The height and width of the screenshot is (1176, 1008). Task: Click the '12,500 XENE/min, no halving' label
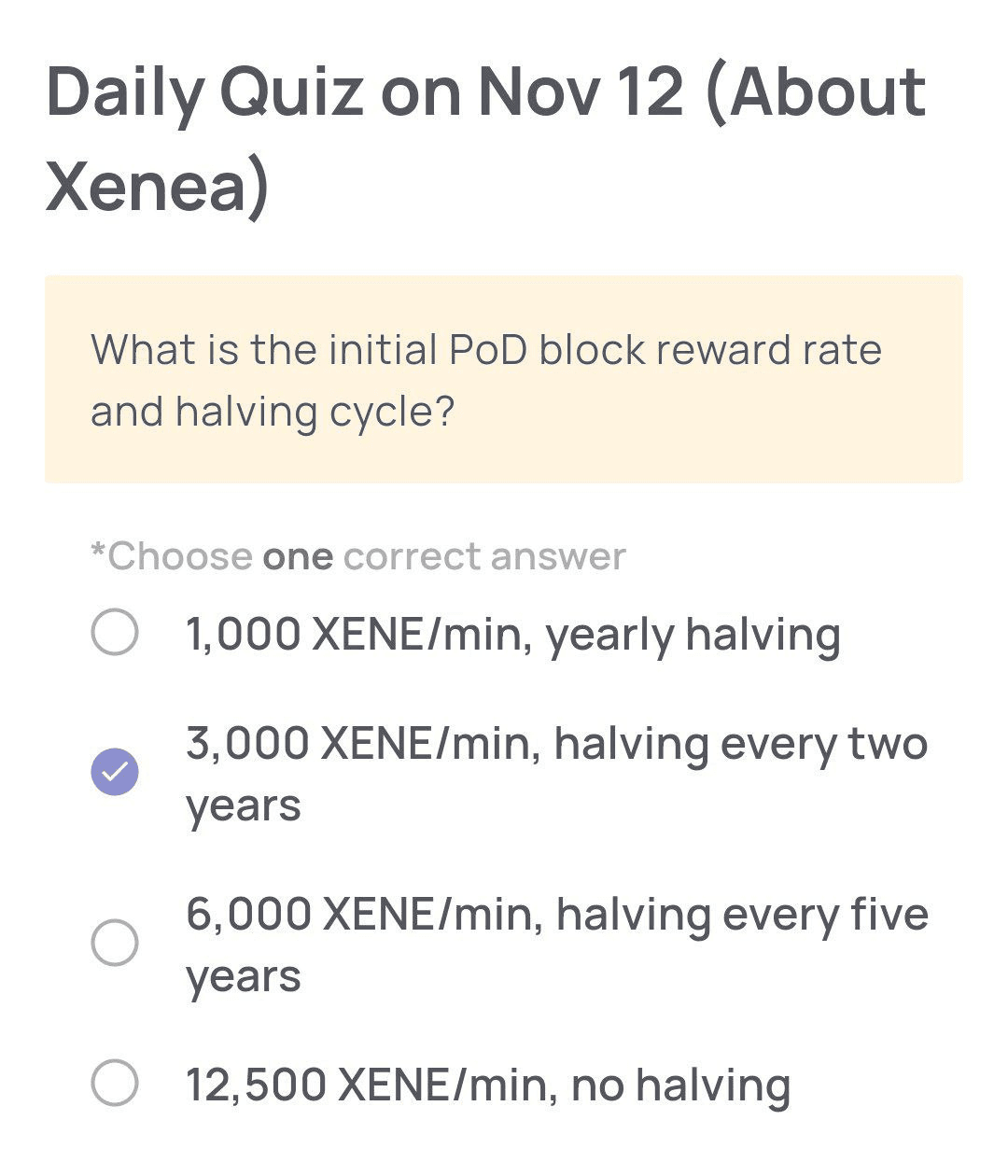pyautogui.click(x=488, y=1085)
